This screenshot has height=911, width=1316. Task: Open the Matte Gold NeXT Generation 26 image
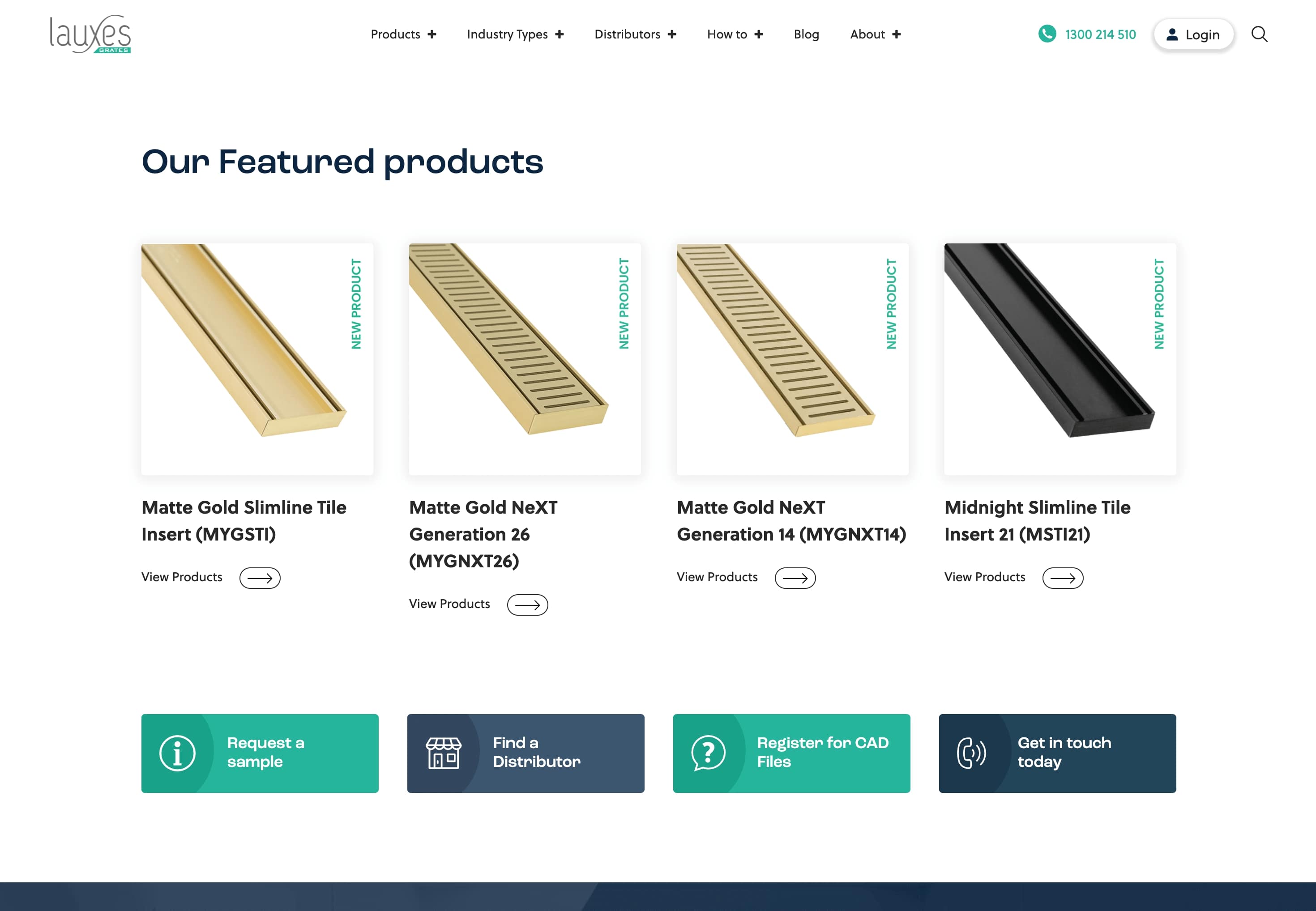pyautogui.click(x=525, y=359)
